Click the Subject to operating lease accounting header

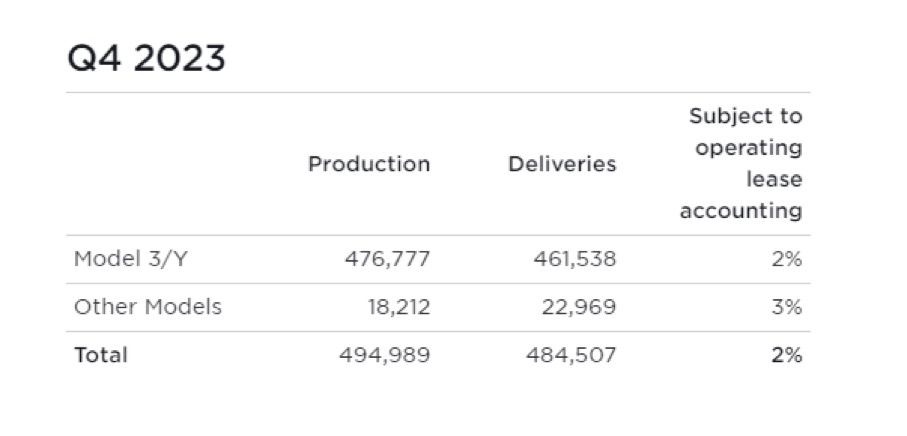(741, 164)
